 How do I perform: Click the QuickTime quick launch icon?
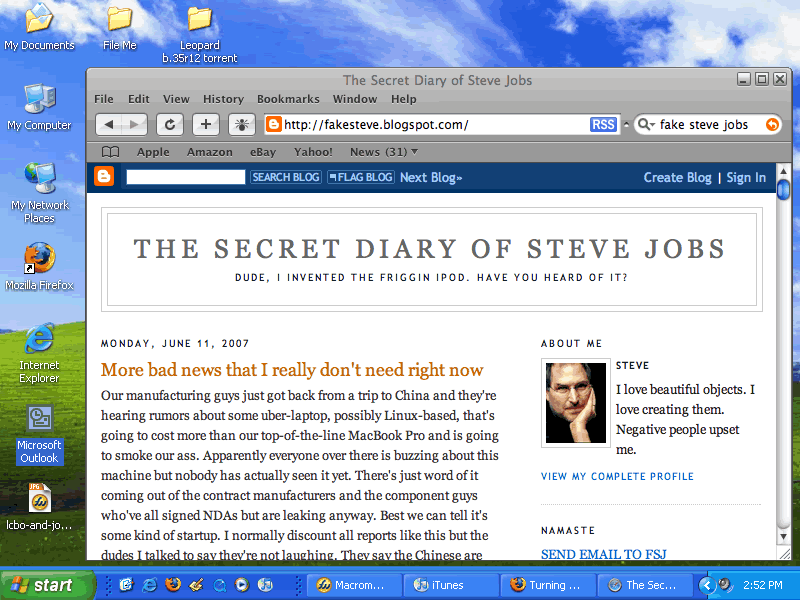[219, 585]
